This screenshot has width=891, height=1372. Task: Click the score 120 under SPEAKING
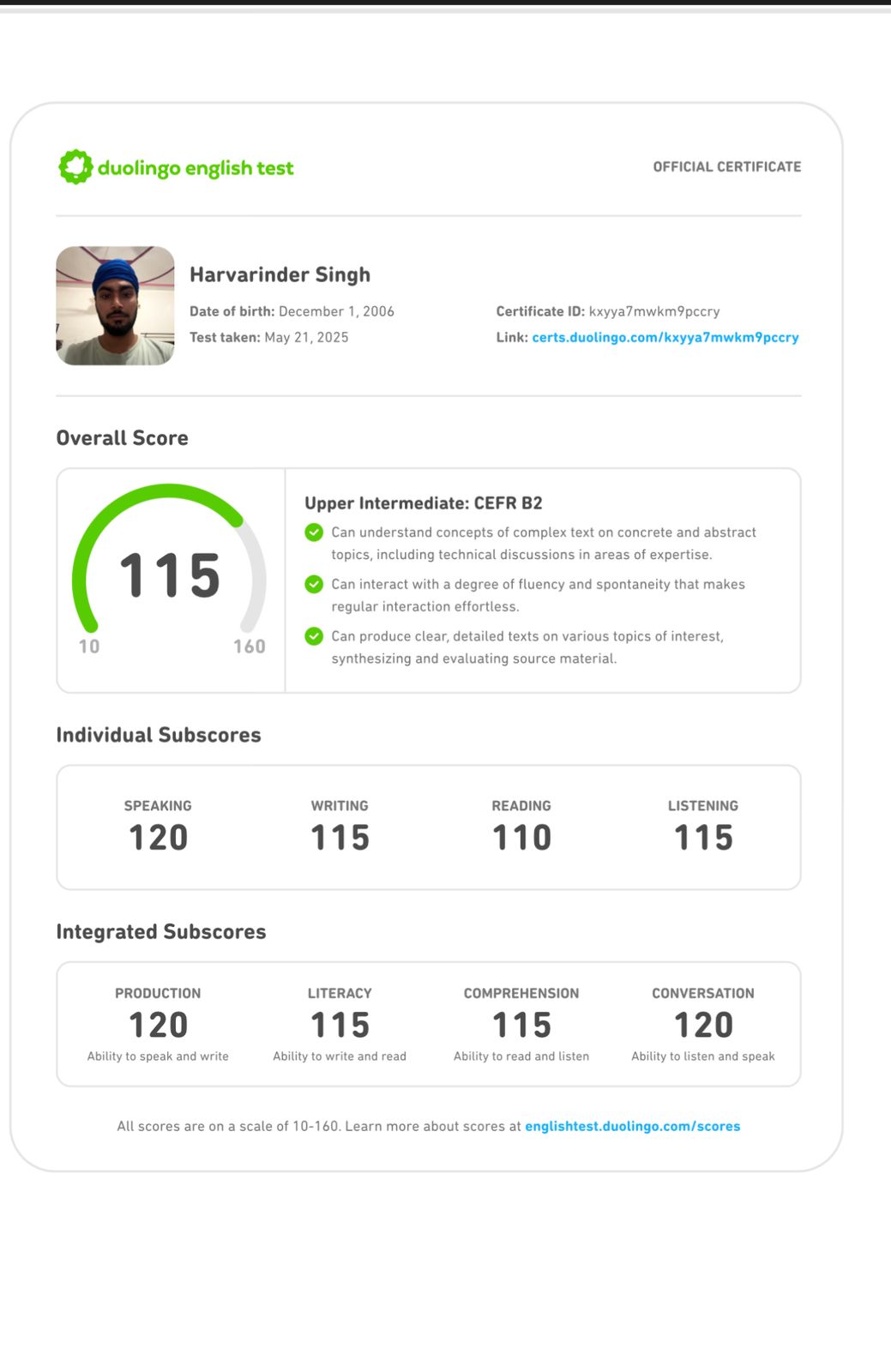tap(158, 837)
